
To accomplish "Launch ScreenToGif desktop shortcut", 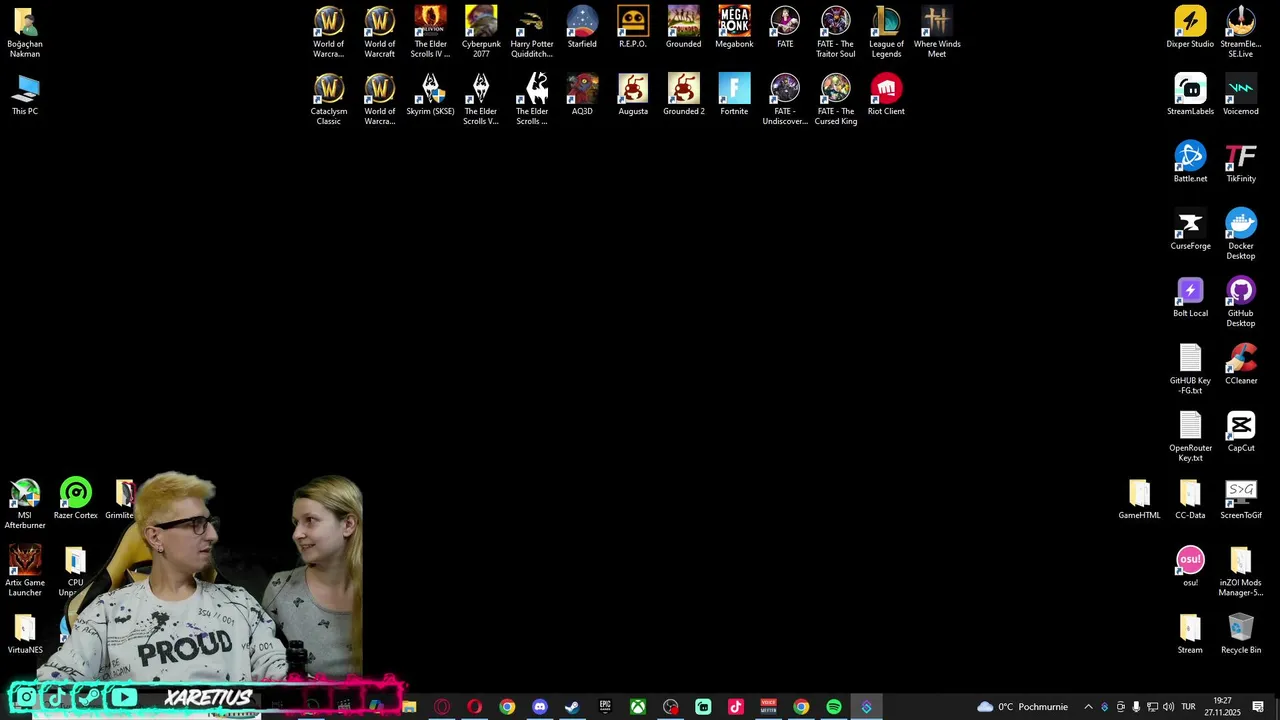I will coord(1241,498).
